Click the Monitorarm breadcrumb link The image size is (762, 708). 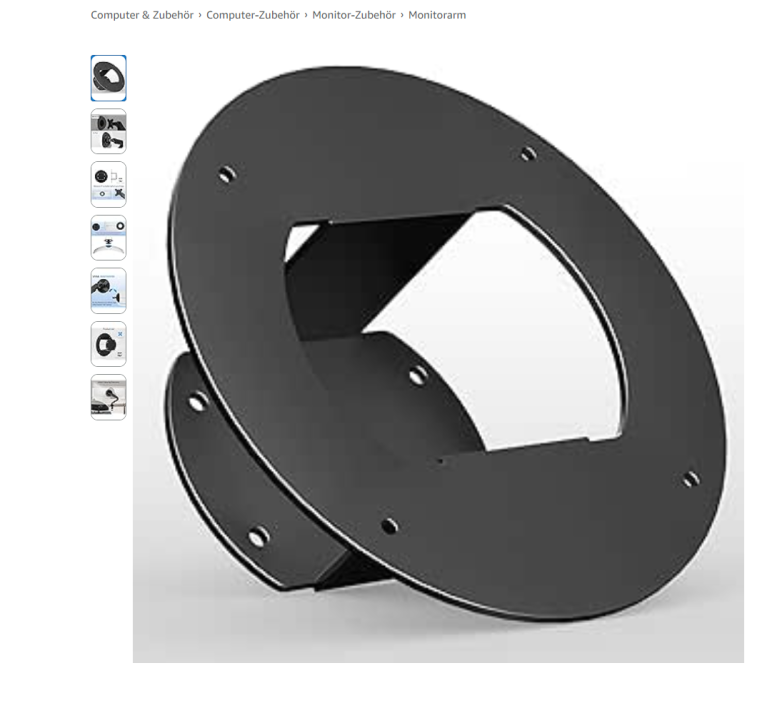tap(437, 15)
